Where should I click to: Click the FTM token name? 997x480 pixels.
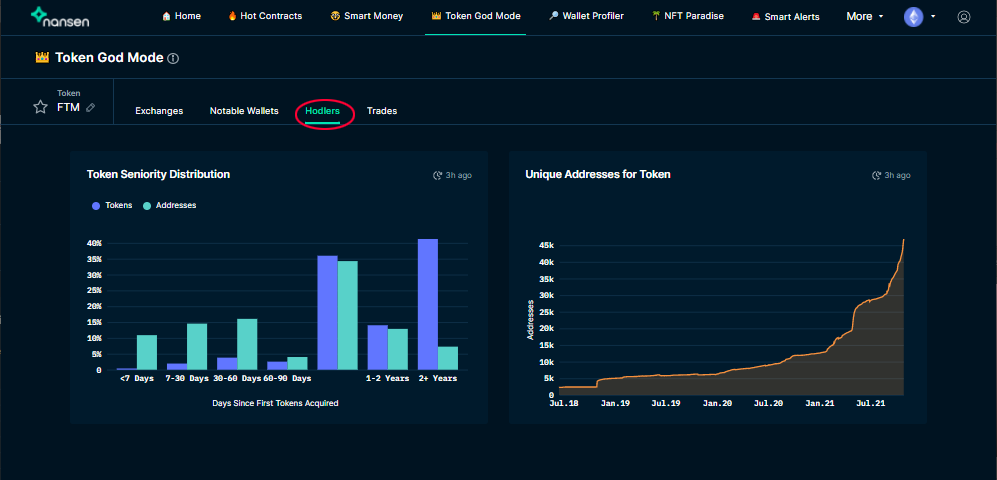point(68,107)
